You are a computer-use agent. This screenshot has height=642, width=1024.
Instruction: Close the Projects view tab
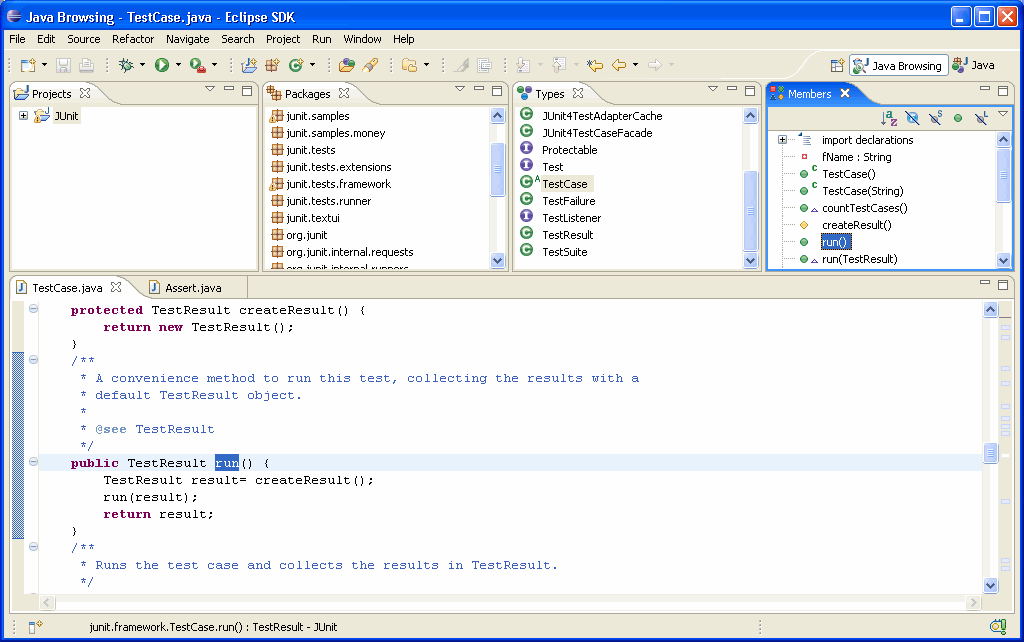[85, 93]
